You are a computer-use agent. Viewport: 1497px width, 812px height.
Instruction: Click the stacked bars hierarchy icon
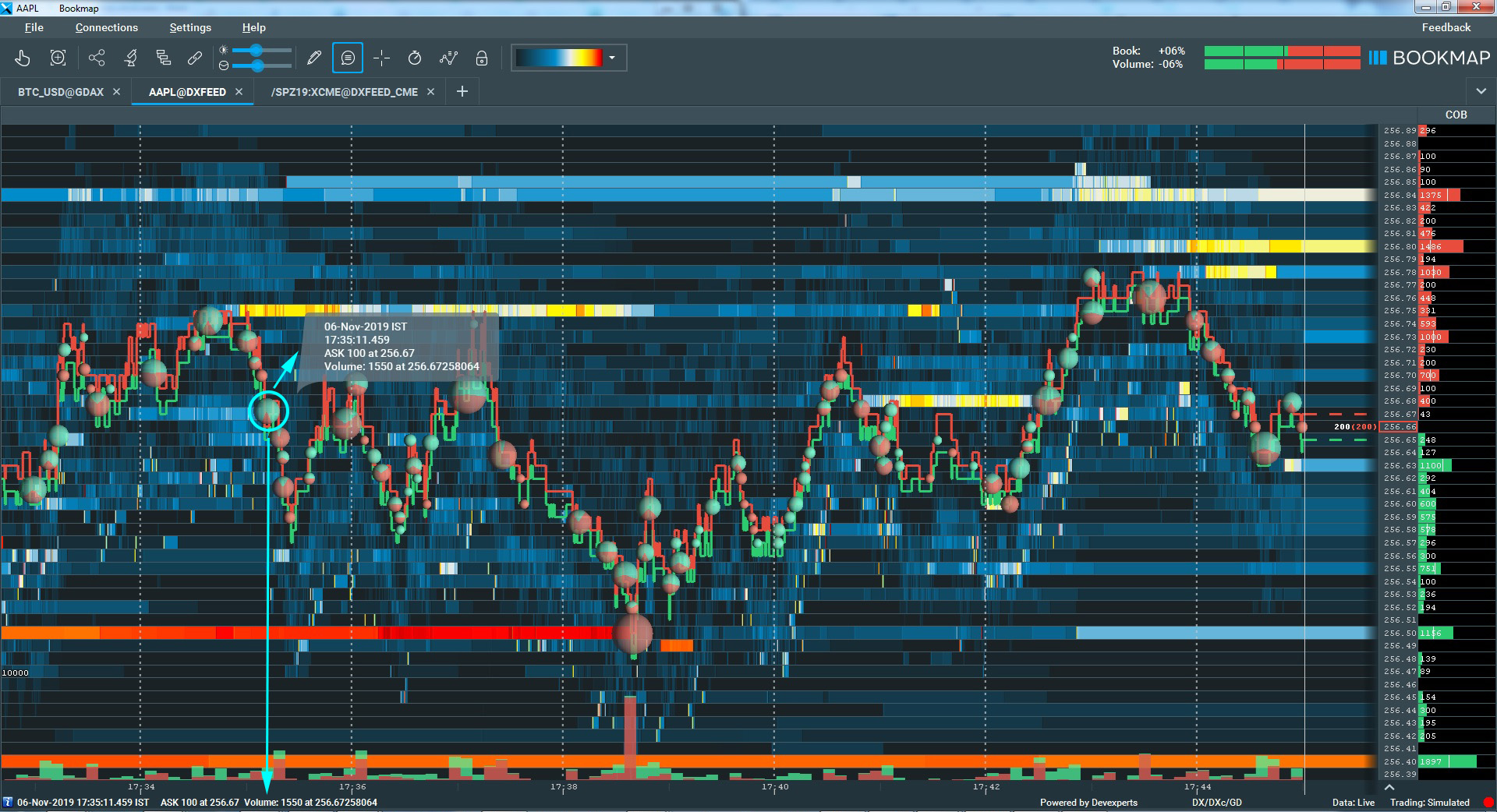[x=163, y=58]
